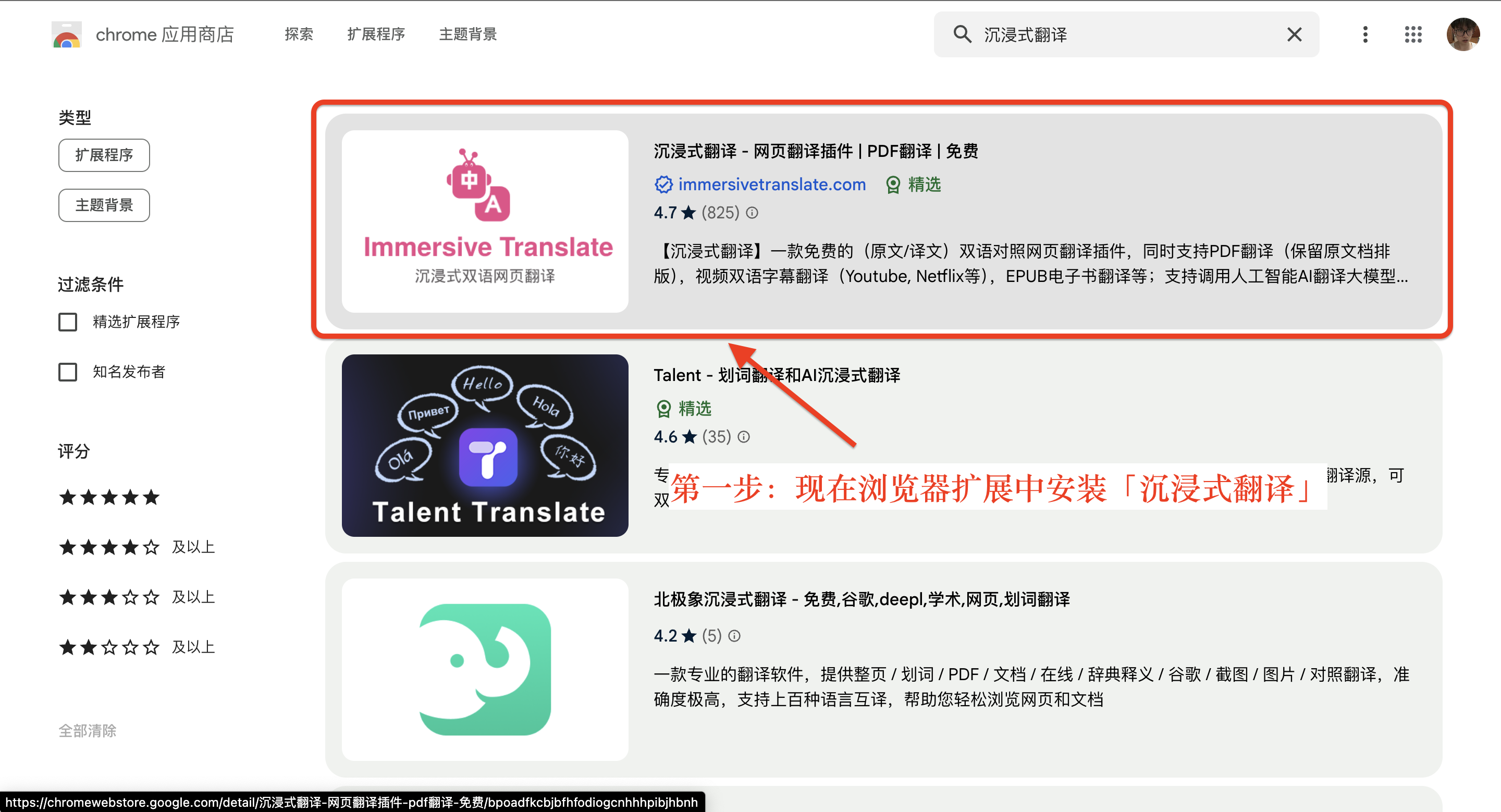Open the 探索 tab
Viewport: 1501px width, 812px height.
[x=299, y=34]
